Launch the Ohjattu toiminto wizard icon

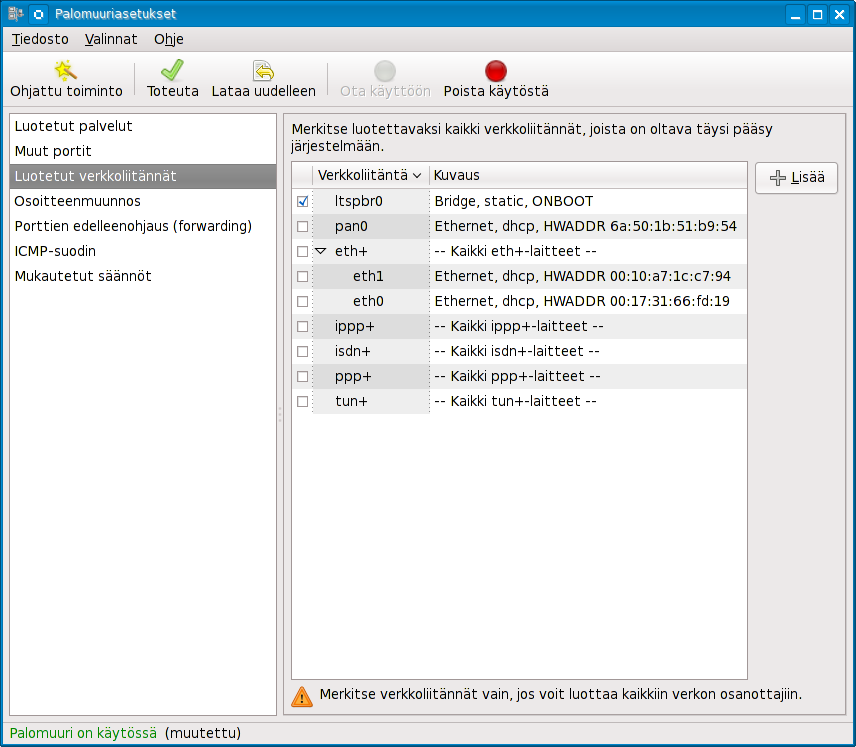66,71
